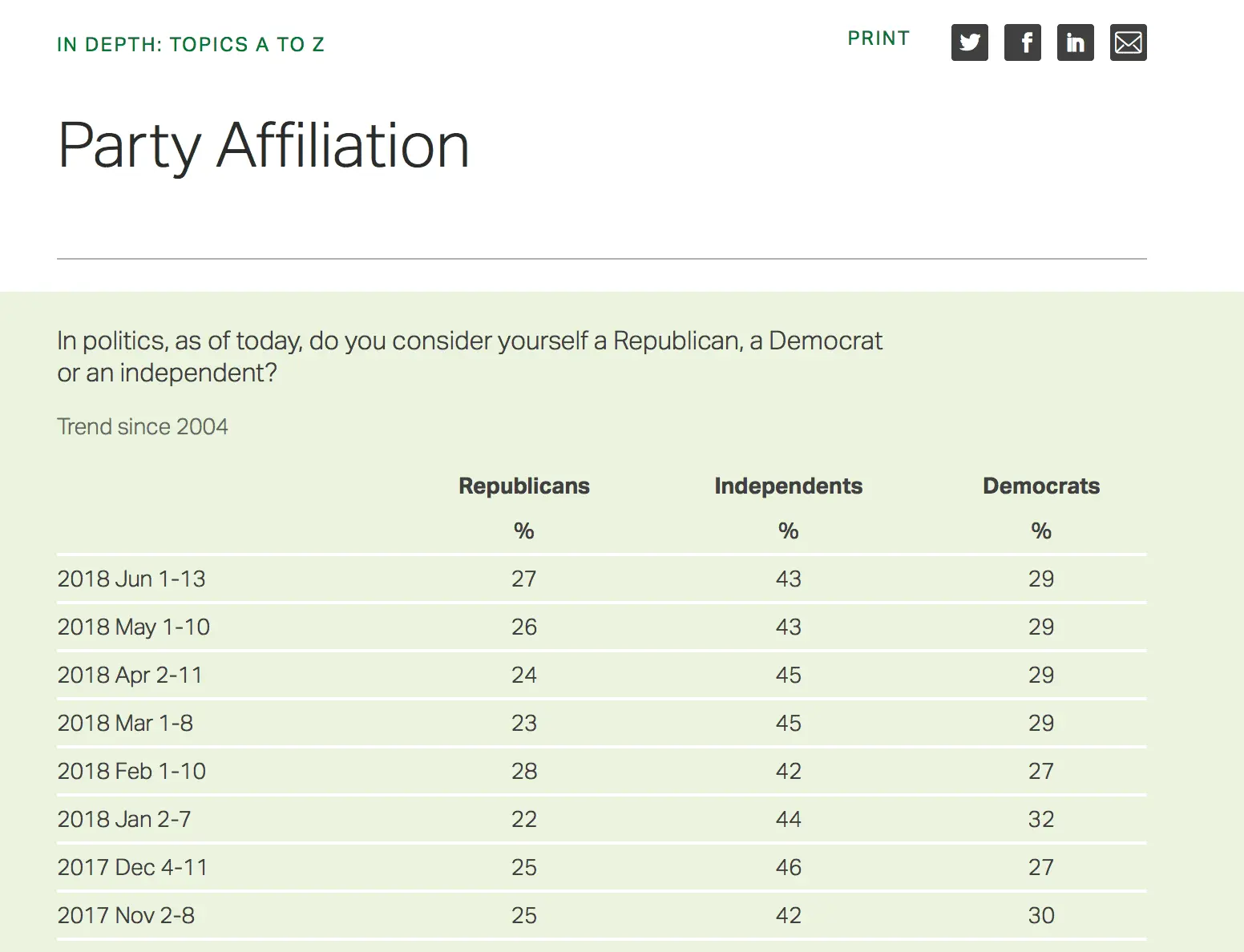Click the PRINT link
The height and width of the screenshot is (952, 1244).
tap(878, 38)
